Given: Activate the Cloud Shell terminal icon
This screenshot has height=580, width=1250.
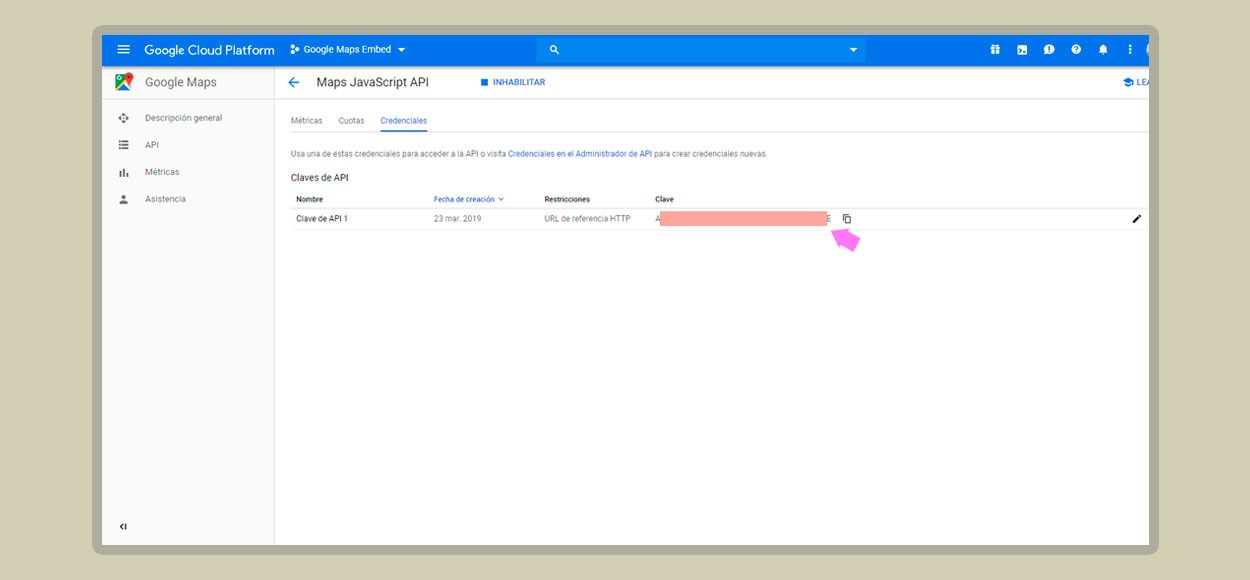Looking at the screenshot, I should pyautogui.click(x=1022, y=50).
